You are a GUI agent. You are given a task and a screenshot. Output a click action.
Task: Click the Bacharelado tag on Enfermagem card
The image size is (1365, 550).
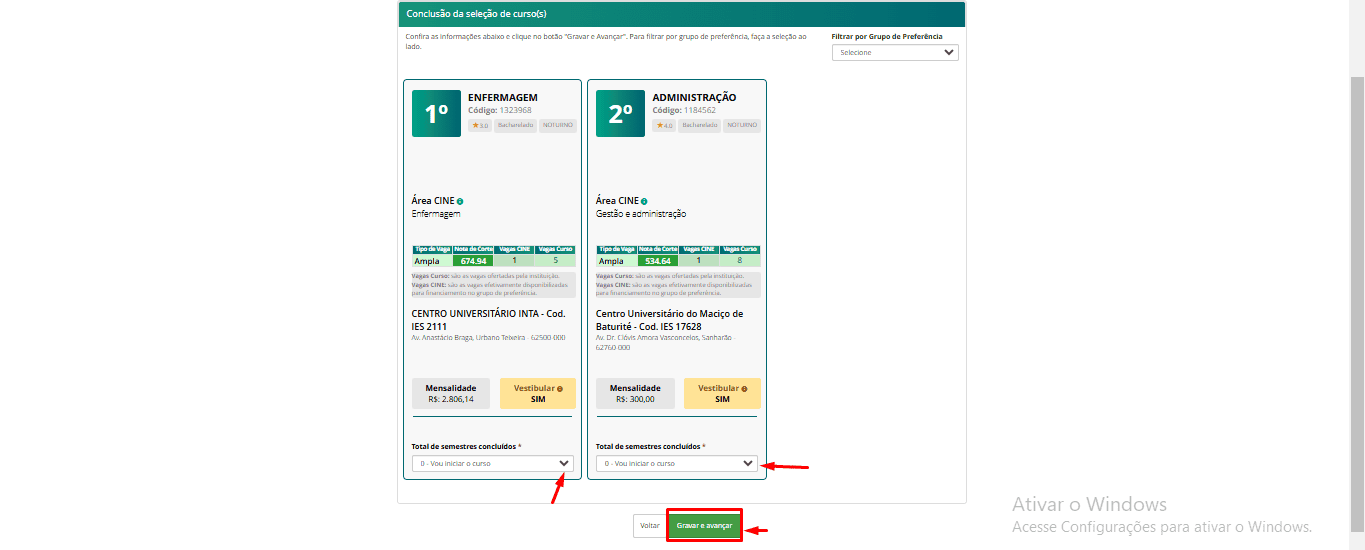515,126
